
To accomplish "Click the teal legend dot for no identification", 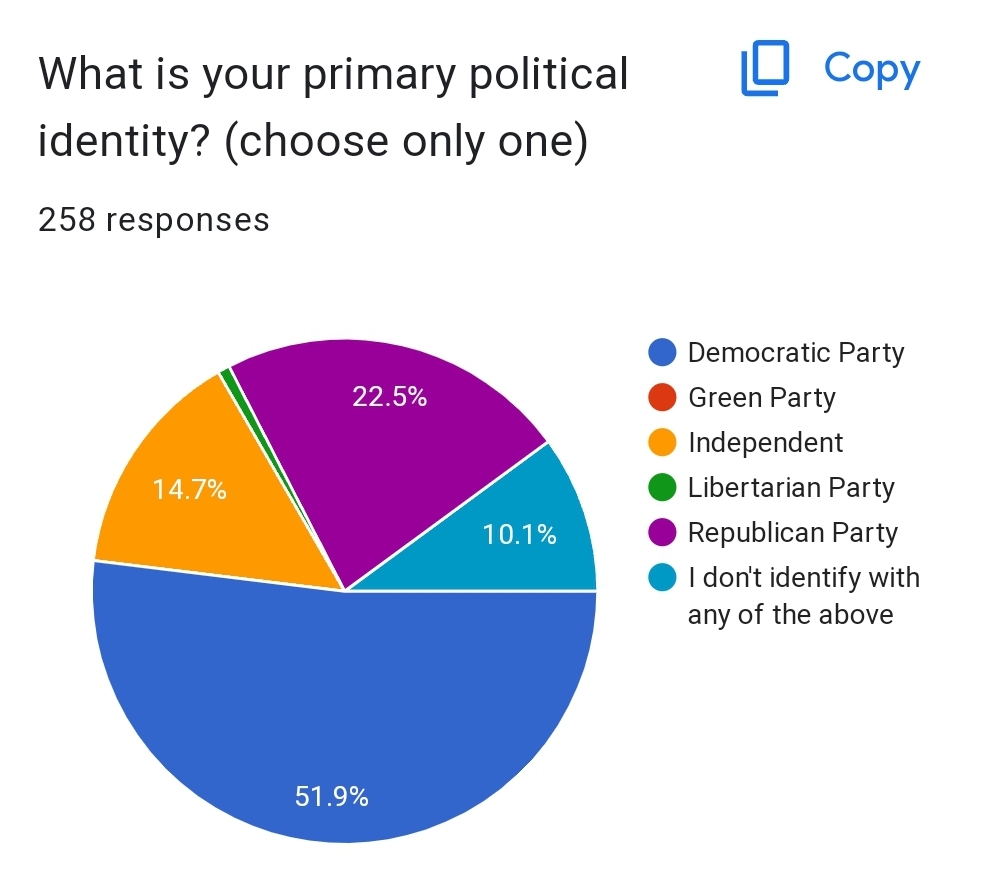I will point(663,578).
